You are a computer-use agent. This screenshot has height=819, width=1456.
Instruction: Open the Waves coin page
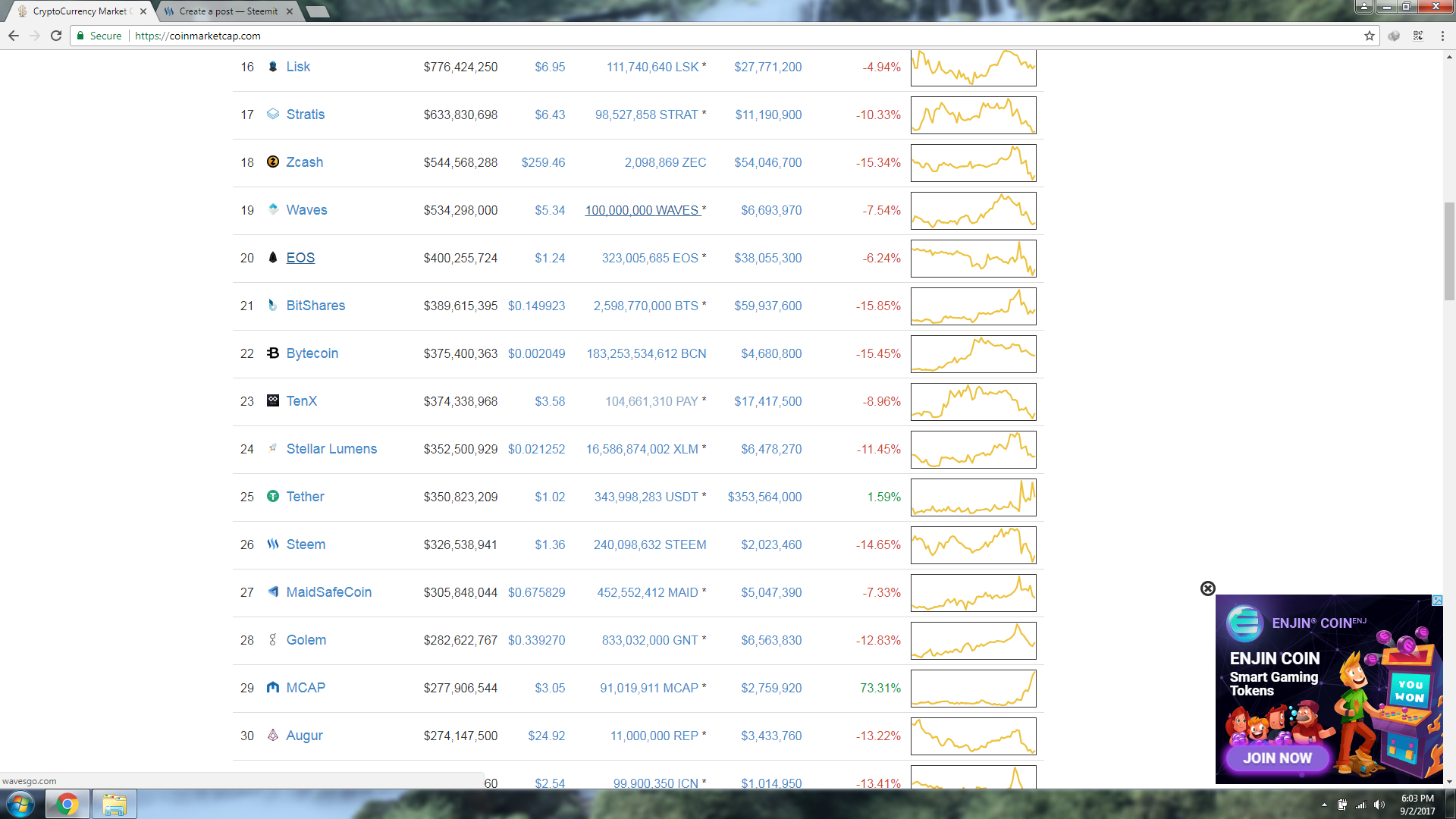tap(306, 210)
